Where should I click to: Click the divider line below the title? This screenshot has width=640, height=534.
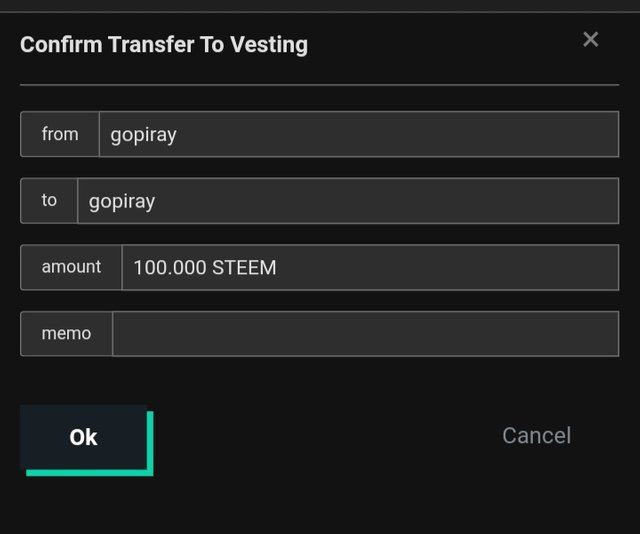tap(319, 85)
